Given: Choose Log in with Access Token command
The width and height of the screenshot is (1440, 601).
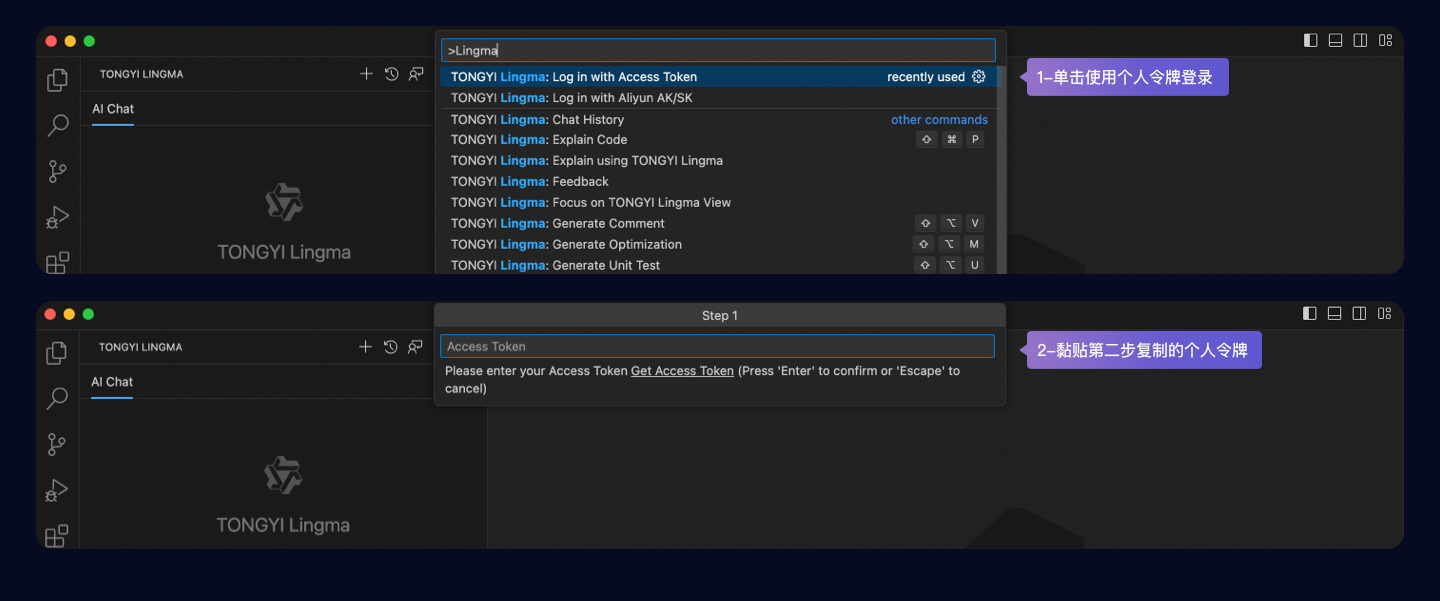Looking at the screenshot, I should tap(718, 77).
